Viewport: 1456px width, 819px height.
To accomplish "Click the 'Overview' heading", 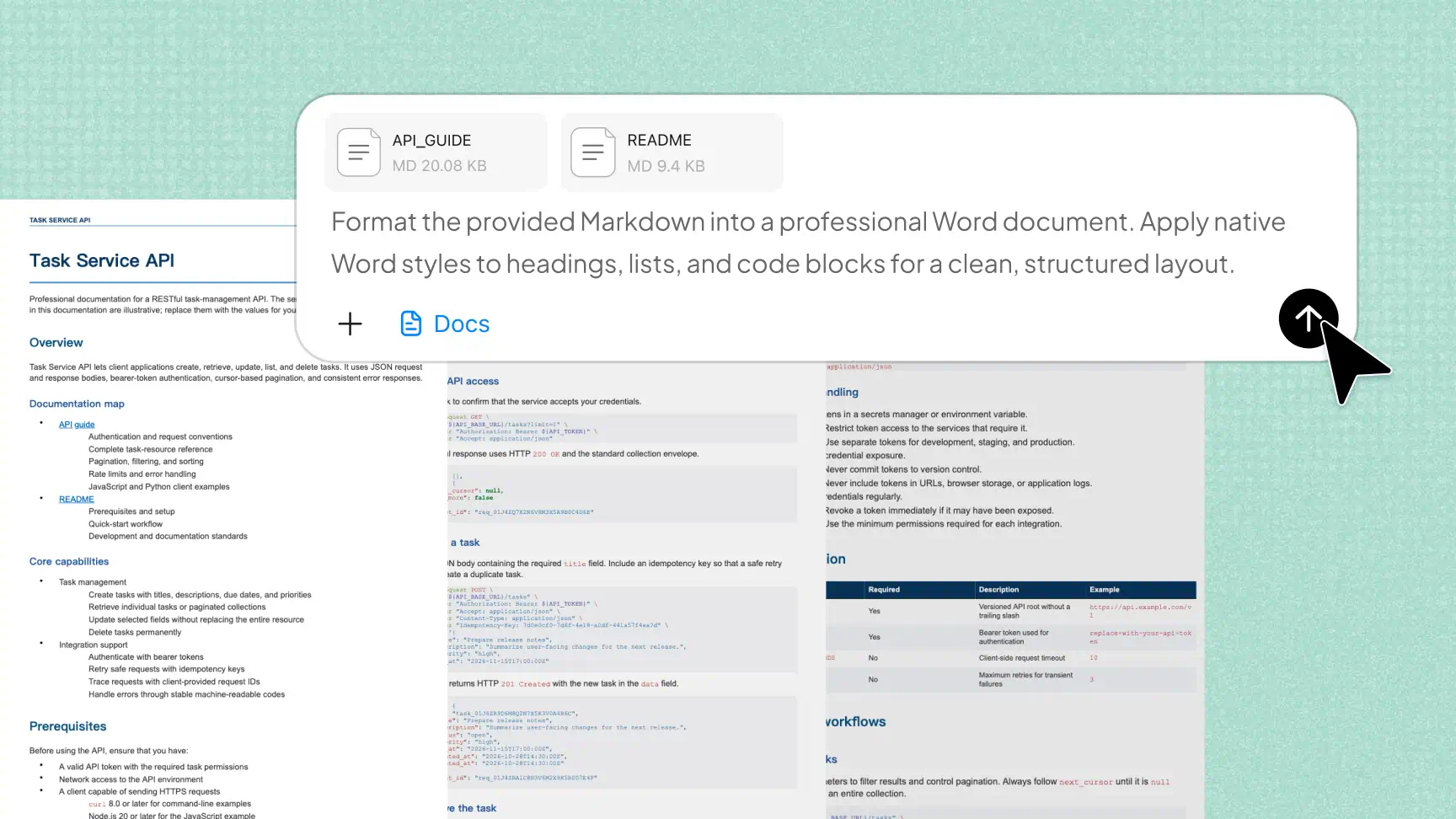I will click(56, 343).
